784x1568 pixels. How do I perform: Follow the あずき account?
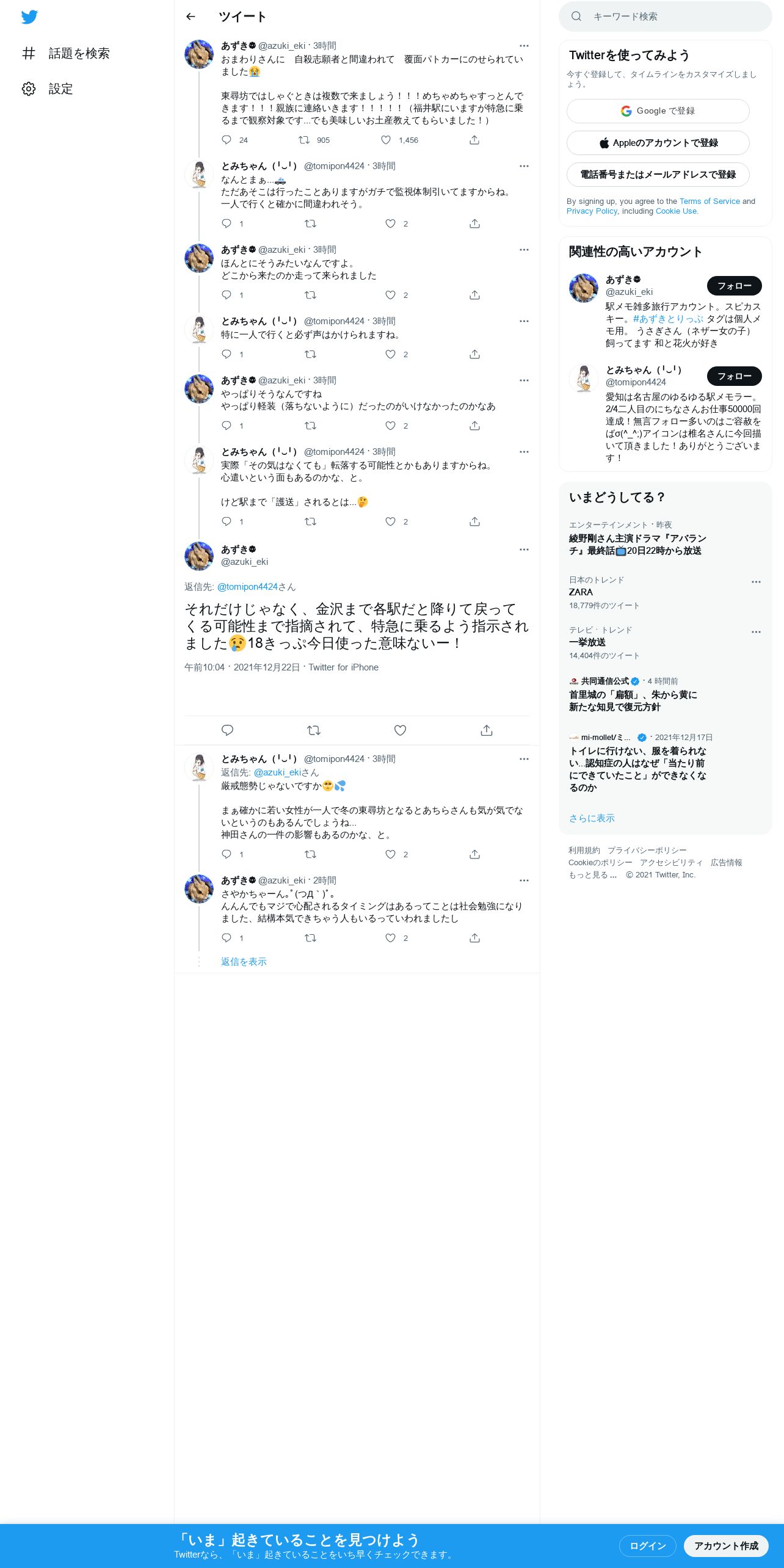(734, 286)
